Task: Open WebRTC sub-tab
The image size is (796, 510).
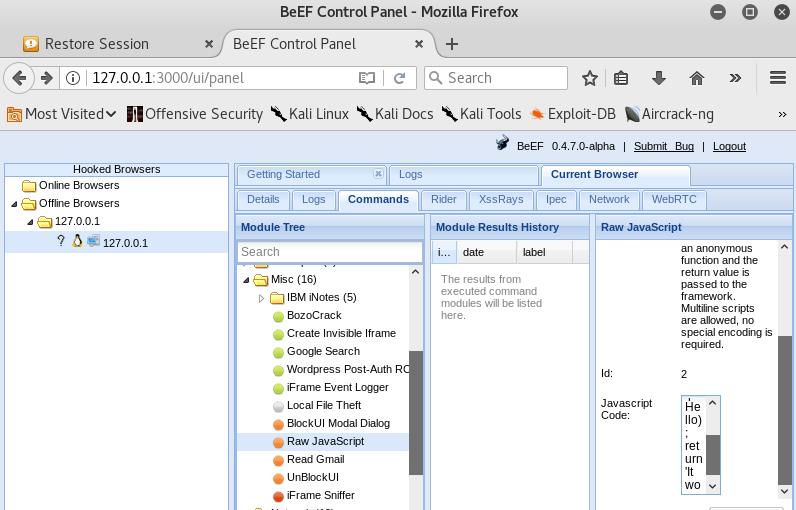Action: [674, 199]
